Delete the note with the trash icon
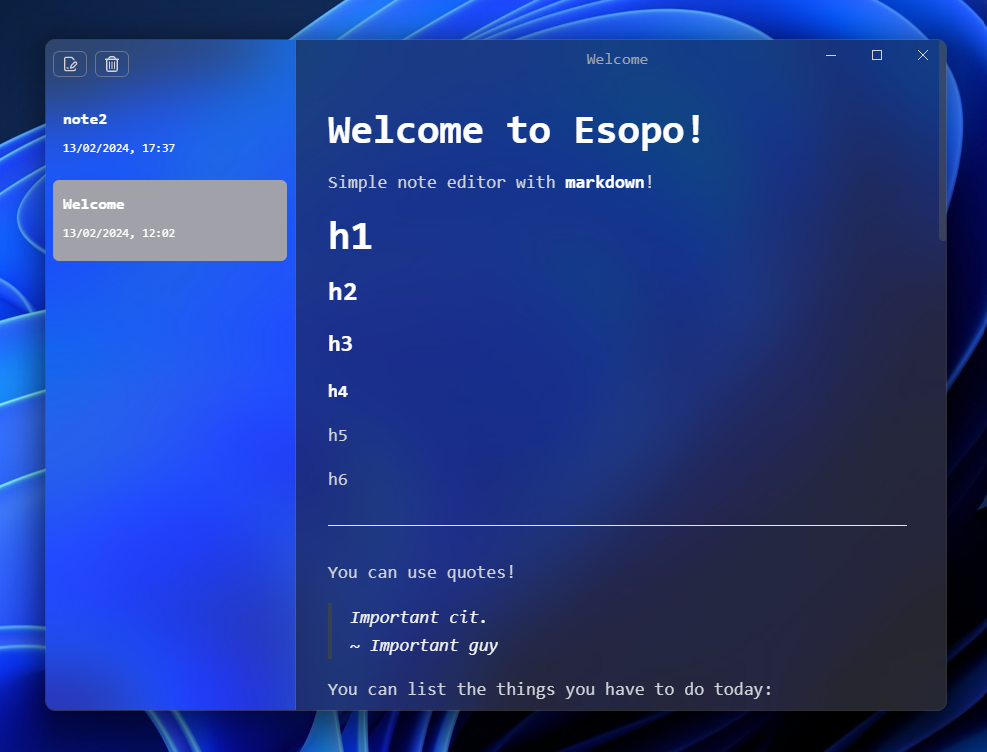The width and height of the screenshot is (987, 752). (112, 64)
